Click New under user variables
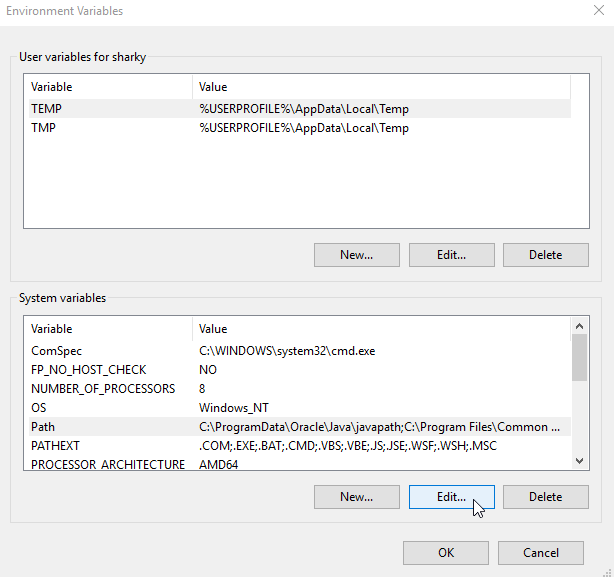The image size is (614, 577). pyautogui.click(x=356, y=255)
